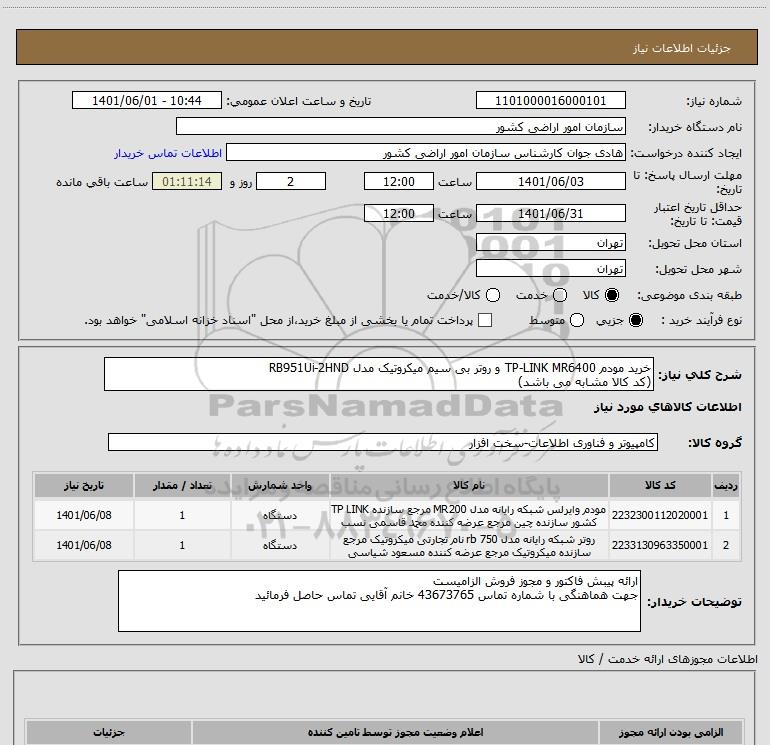The image size is (770, 745).
Task: Click the ردیف column header
Action: tap(726, 485)
